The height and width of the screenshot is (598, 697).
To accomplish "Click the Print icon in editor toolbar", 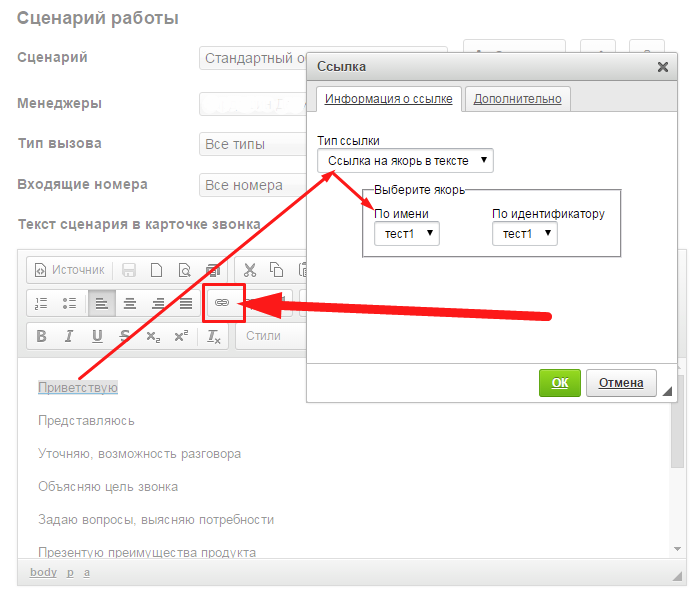I will click(x=213, y=270).
